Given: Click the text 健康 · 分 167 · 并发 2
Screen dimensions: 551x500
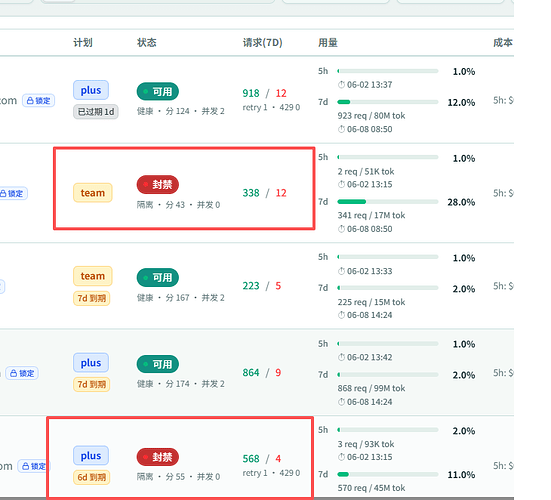Looking at the screenshot, I should [x=181, y=298].
